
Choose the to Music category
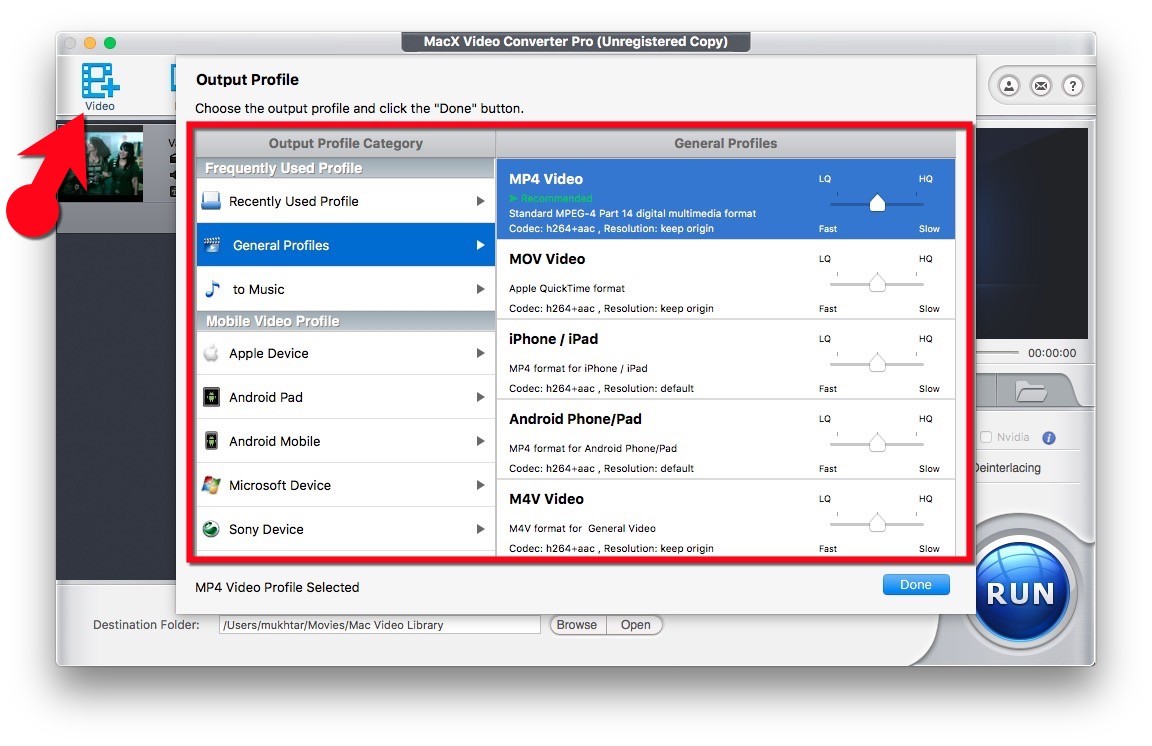point(346,289)
